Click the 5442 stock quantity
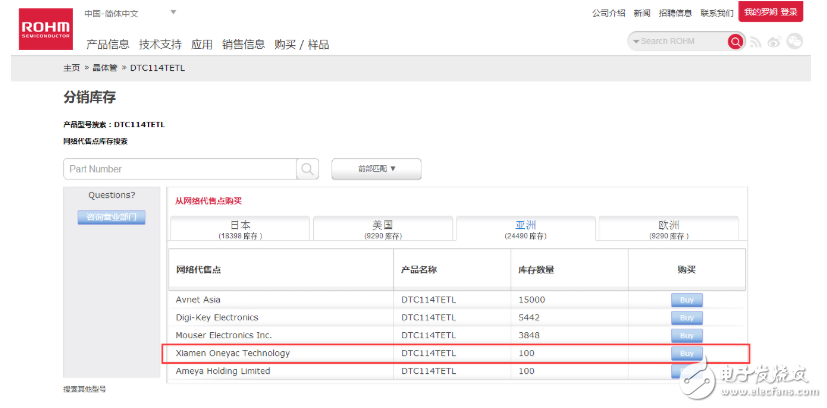This screenshot has width=827, height=408. click(529, 318)
